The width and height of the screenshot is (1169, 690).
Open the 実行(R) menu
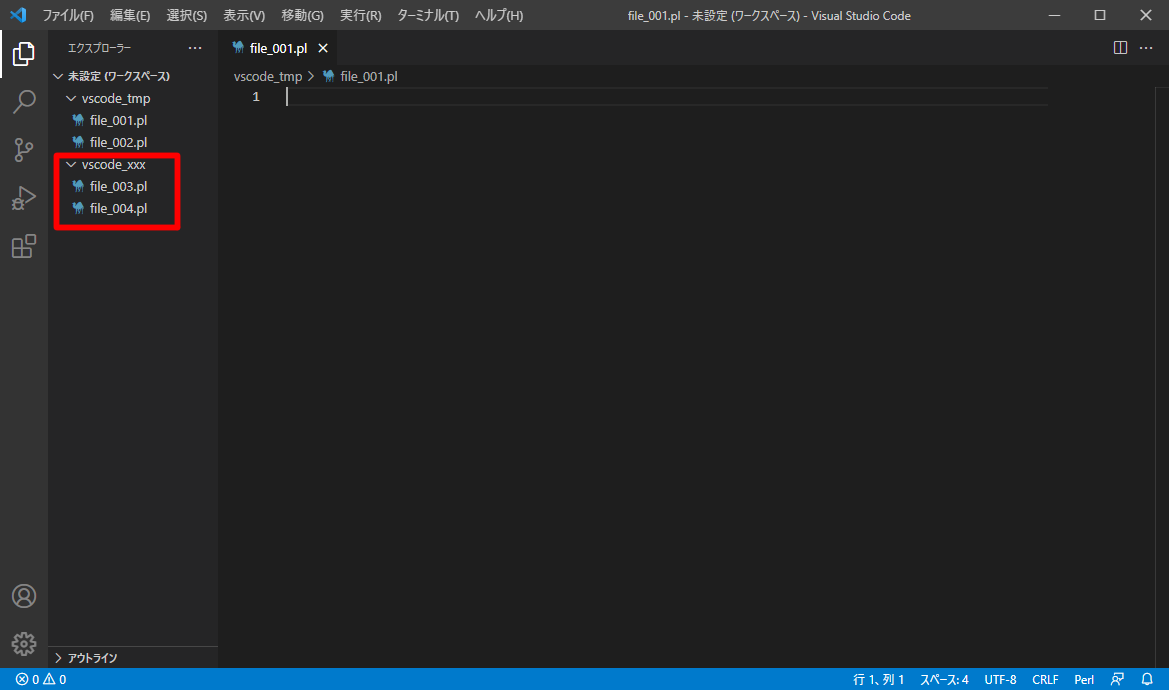pos(360,15)
